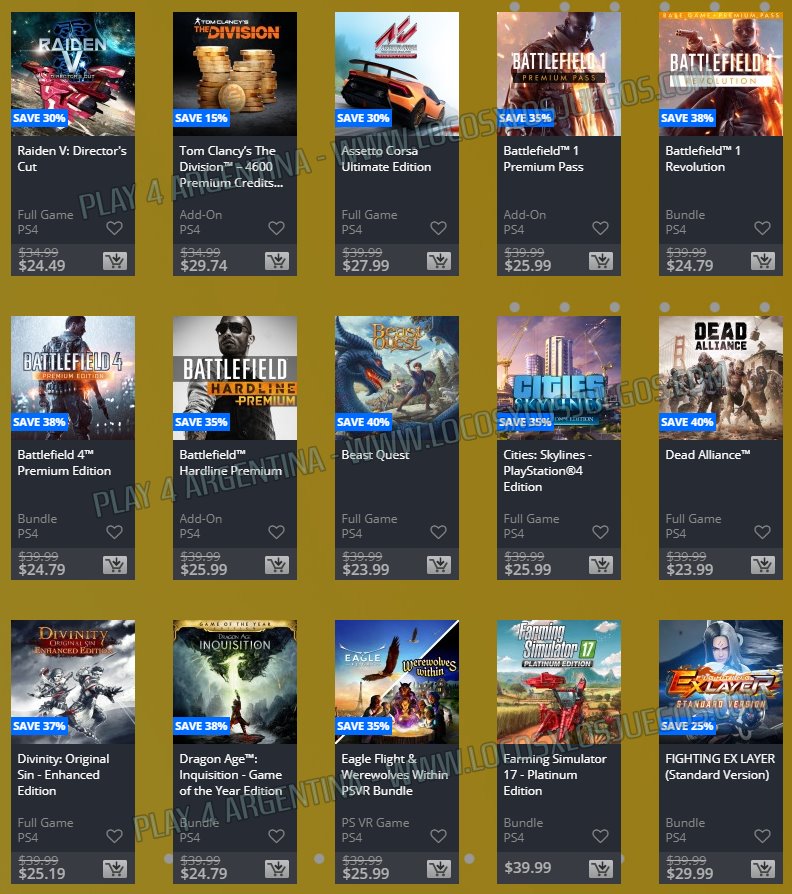The width and height of the screenshot is (792, 894).
Task: Add Dragon Age Inquisition GOTY to cart
Action: click(277, 869)
